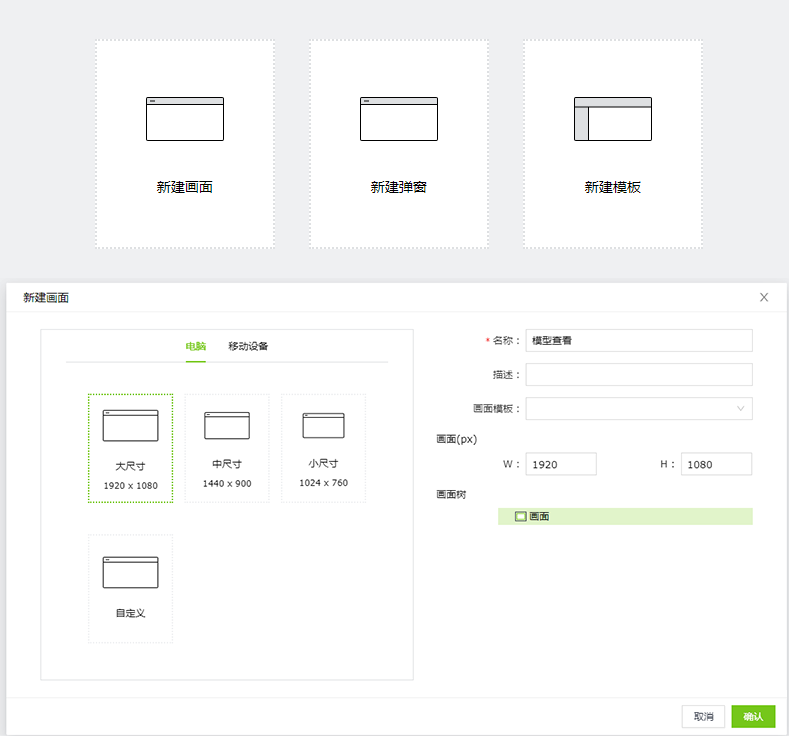Image resolution: width=789 pixels, height=736 pixels.
Task: Click the 画面模板 dropdown arrow
Action: click(741, 408)
